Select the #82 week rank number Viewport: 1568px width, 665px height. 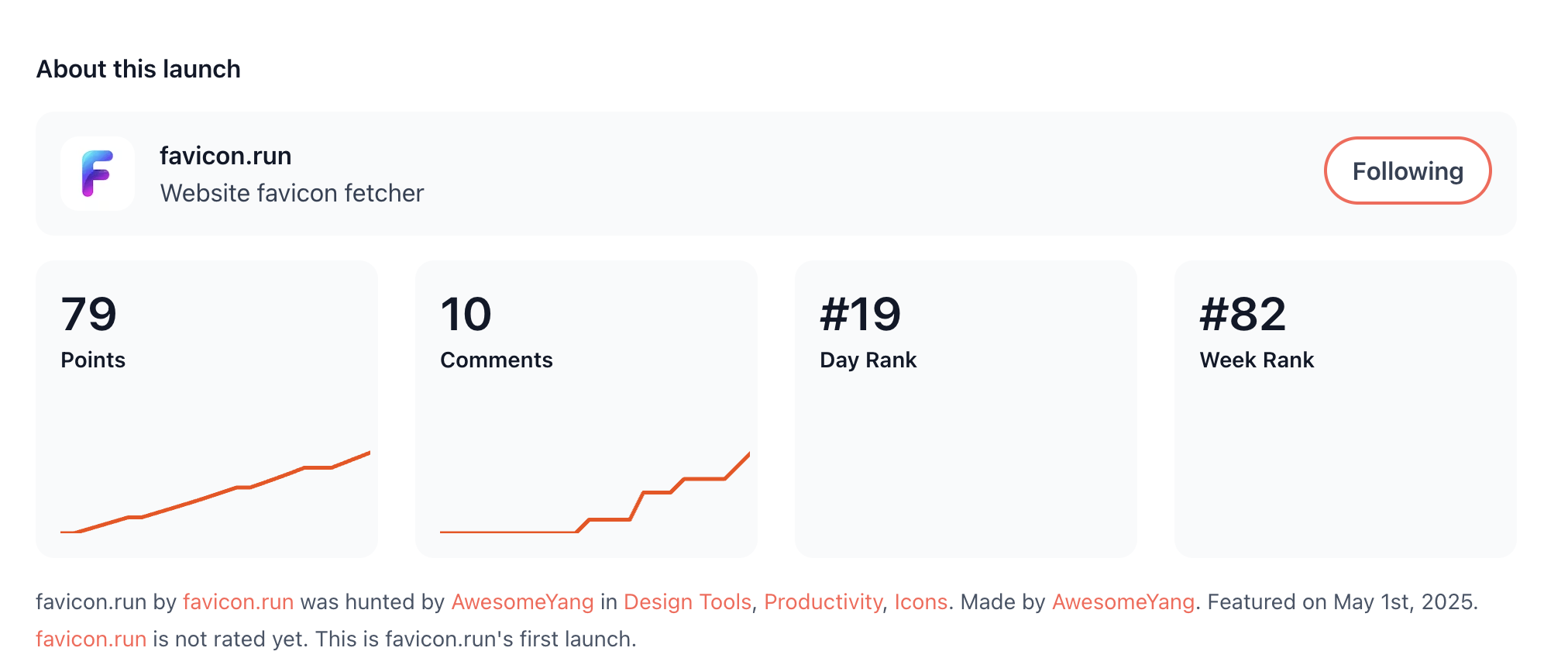tap(1242, 314)
